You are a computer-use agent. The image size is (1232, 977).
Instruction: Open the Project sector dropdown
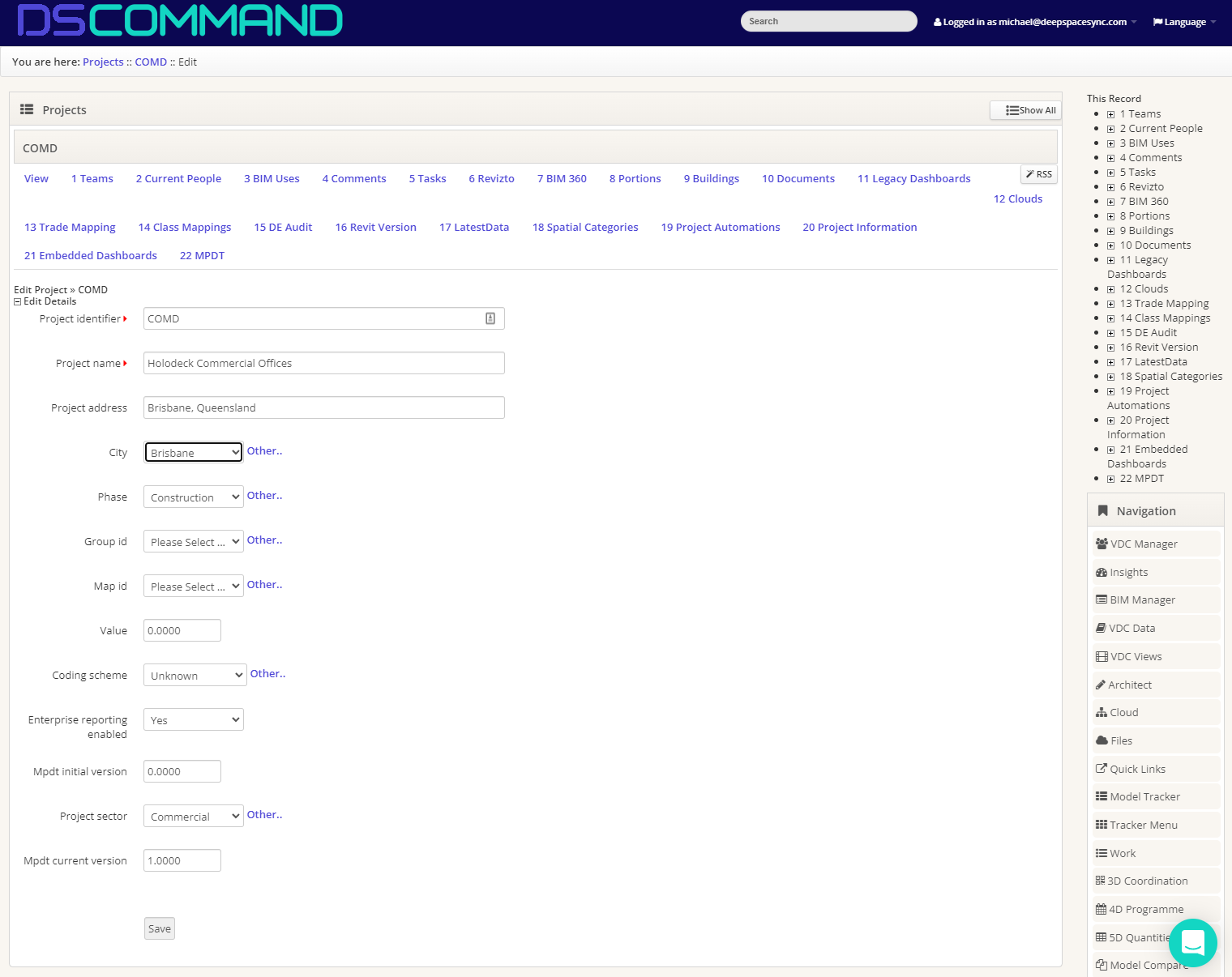tap(194, 816)
